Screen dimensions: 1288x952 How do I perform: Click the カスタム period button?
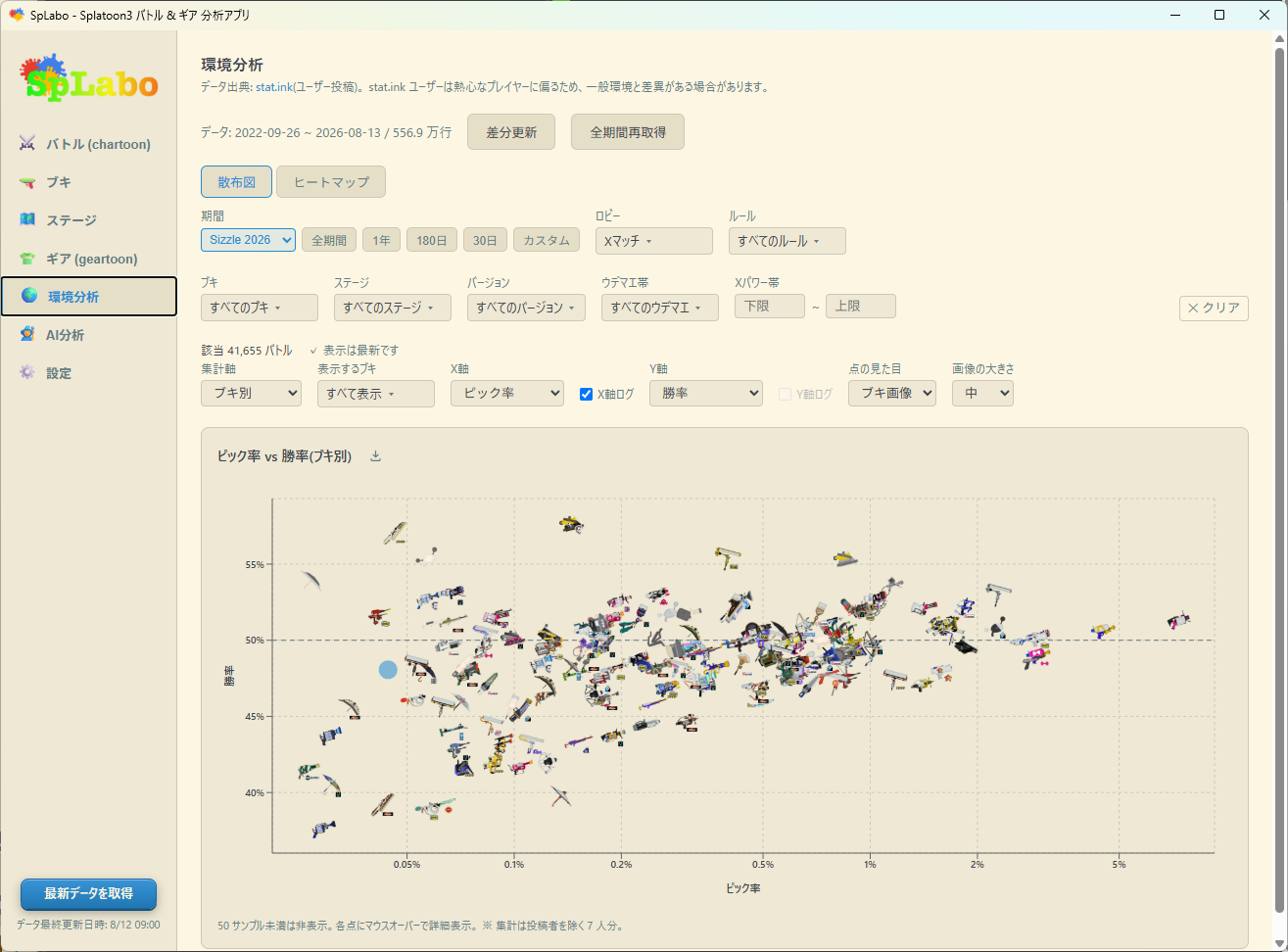(x=547, y=240)
